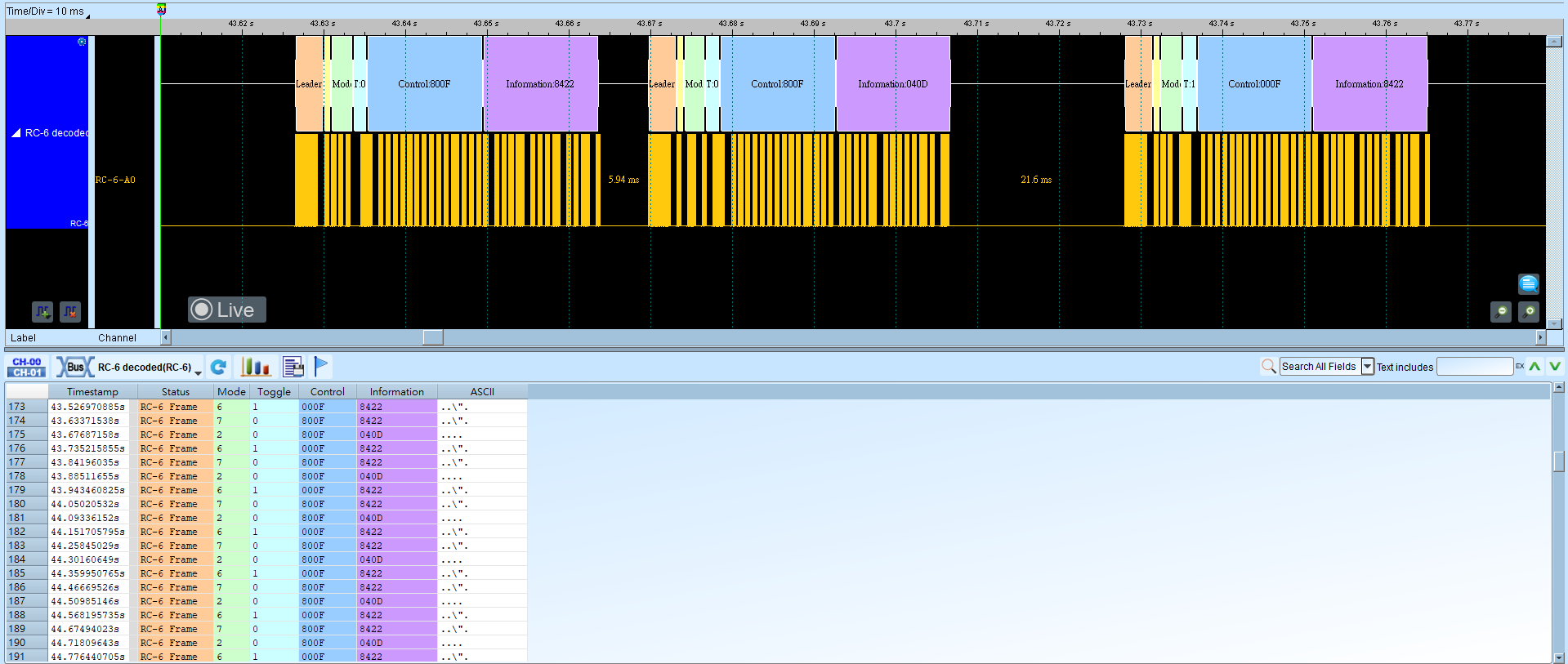Viewport: 1568px width, 664px height.
Task: Collapse the RC-6 decoded bus channel
Action: [x=16, y=132]
